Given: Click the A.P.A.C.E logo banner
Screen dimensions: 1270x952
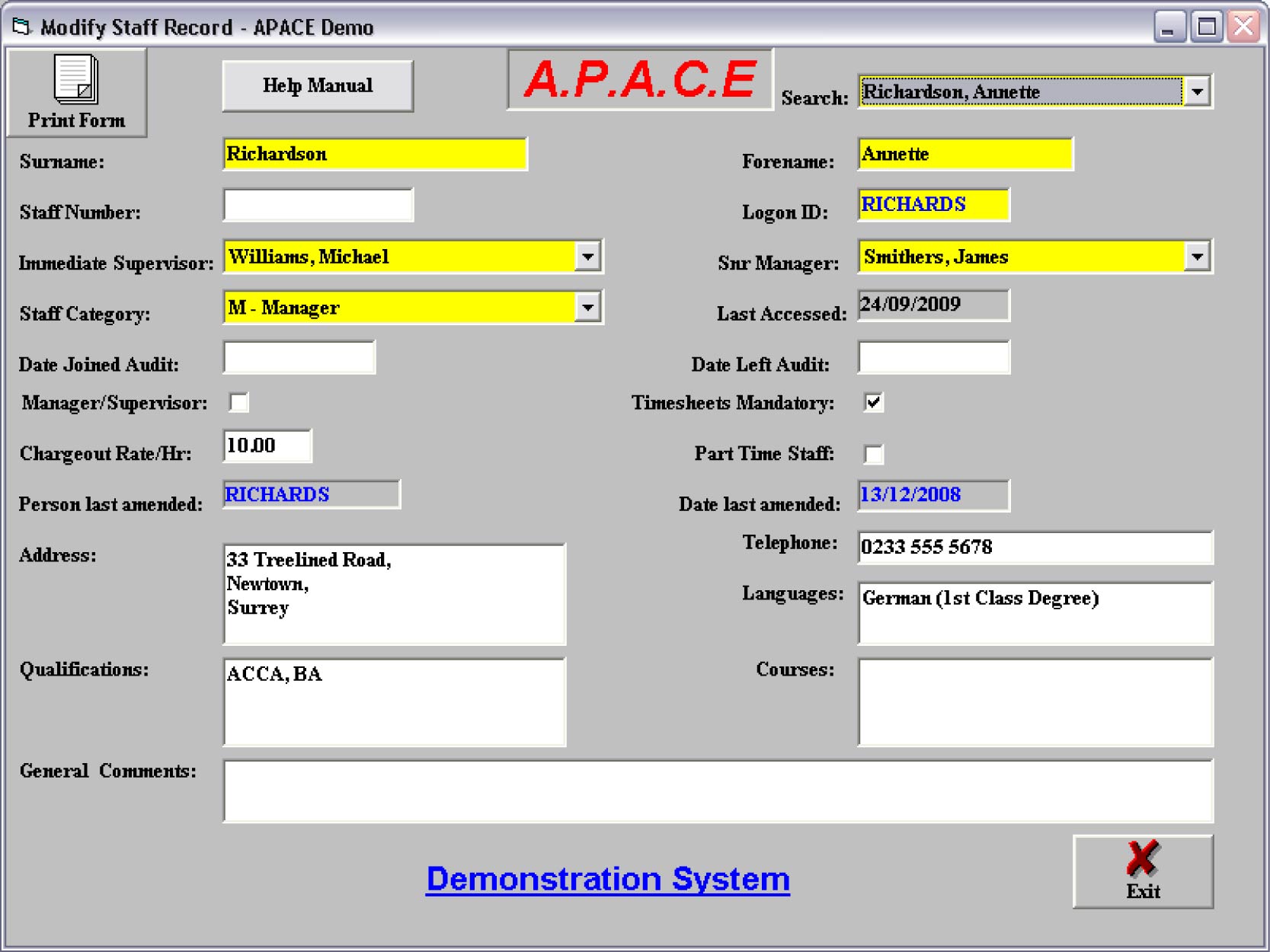Looking at the screenshot, I should [x=640, y=80].
